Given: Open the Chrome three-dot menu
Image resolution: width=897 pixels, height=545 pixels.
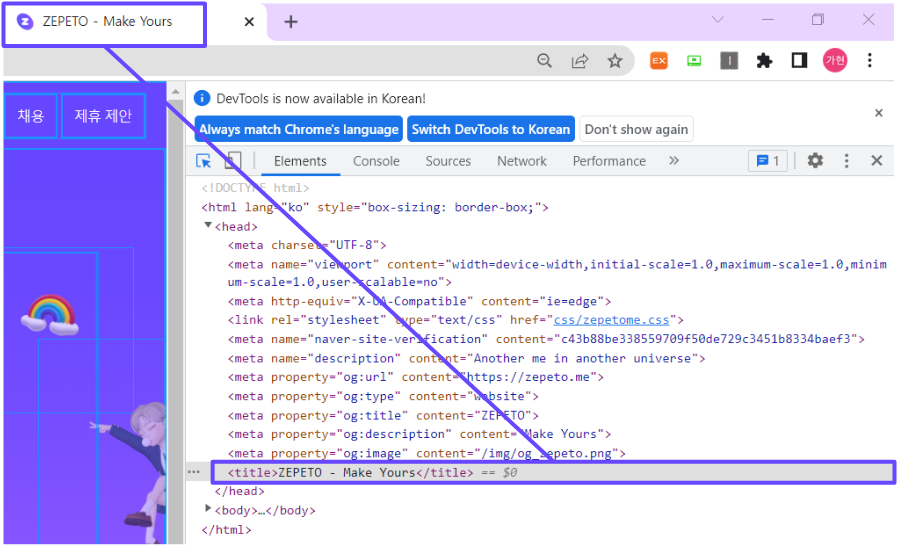Looking at the screenshot, I should point(870,60).
